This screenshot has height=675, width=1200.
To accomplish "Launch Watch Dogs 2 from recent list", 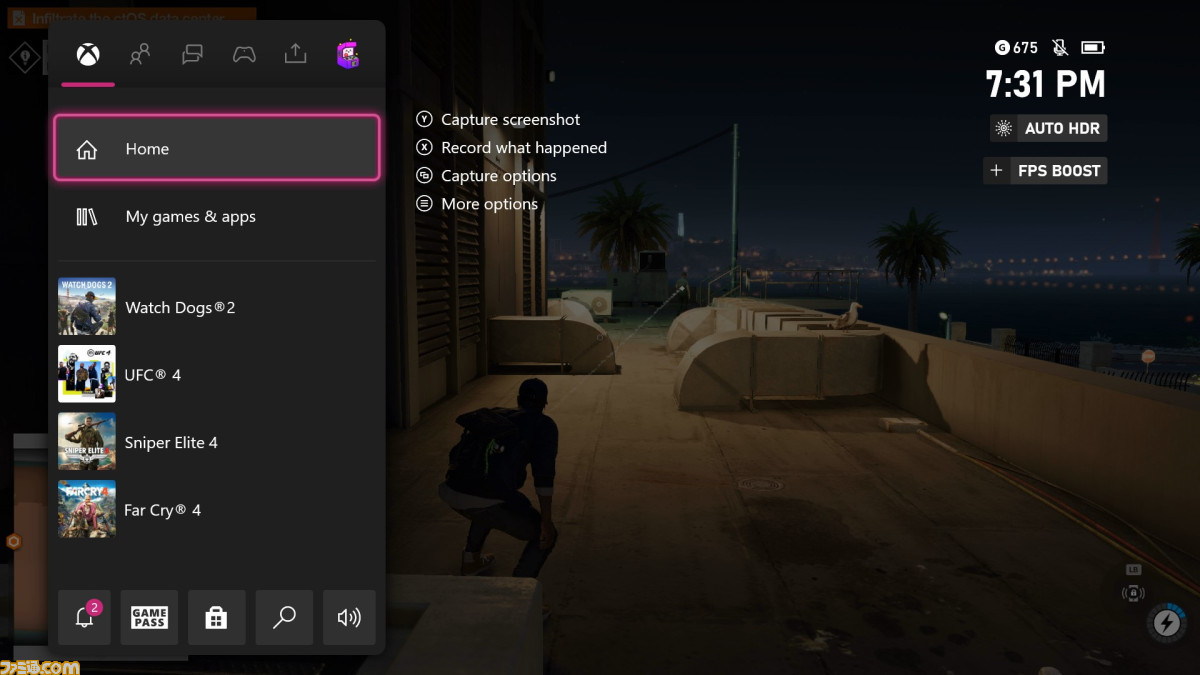I will 217,307.
